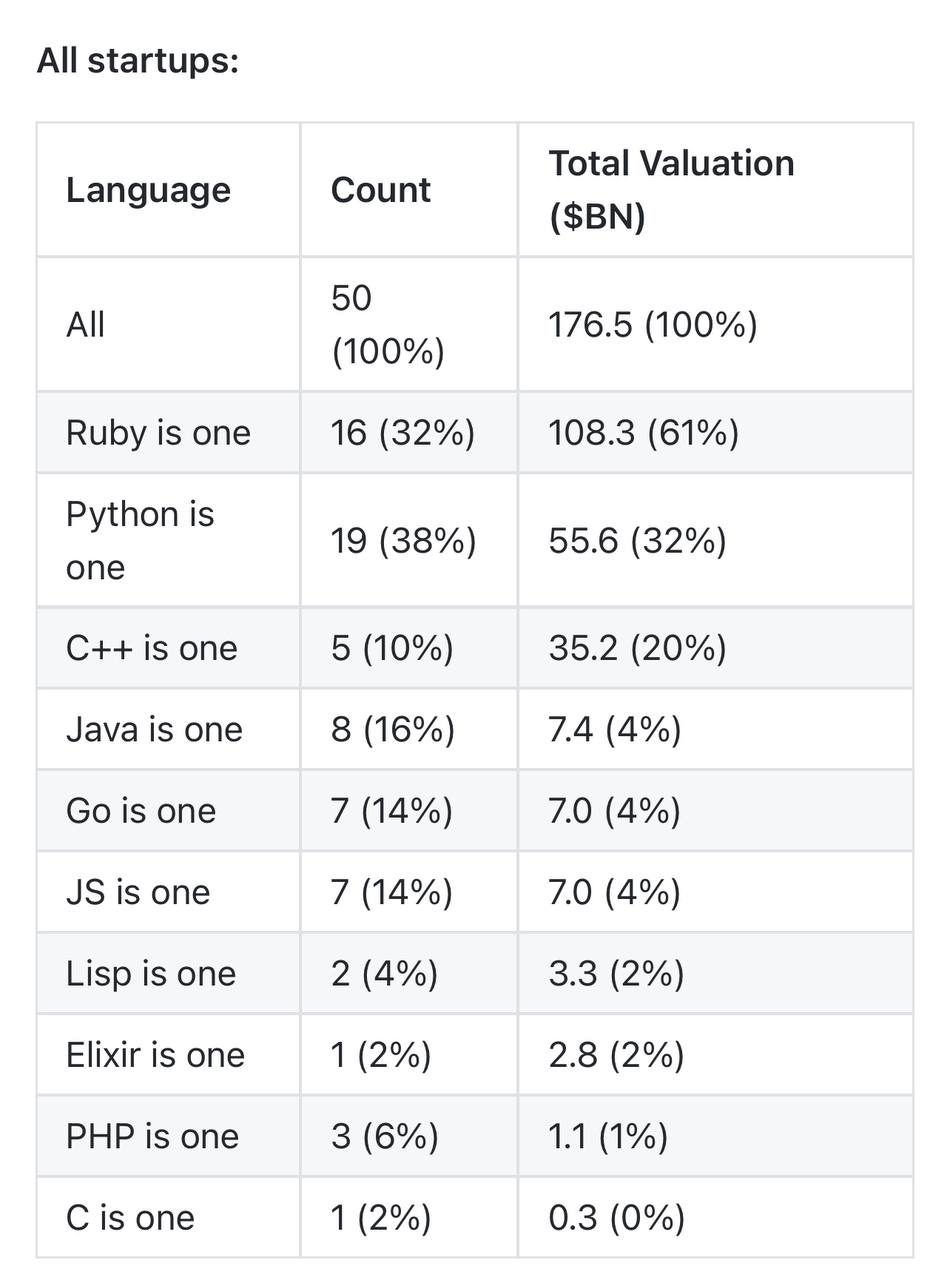Select the 'Elixir is one' cell
This screenshot has height=1280, width=950.
click(x=155, y=1055)
